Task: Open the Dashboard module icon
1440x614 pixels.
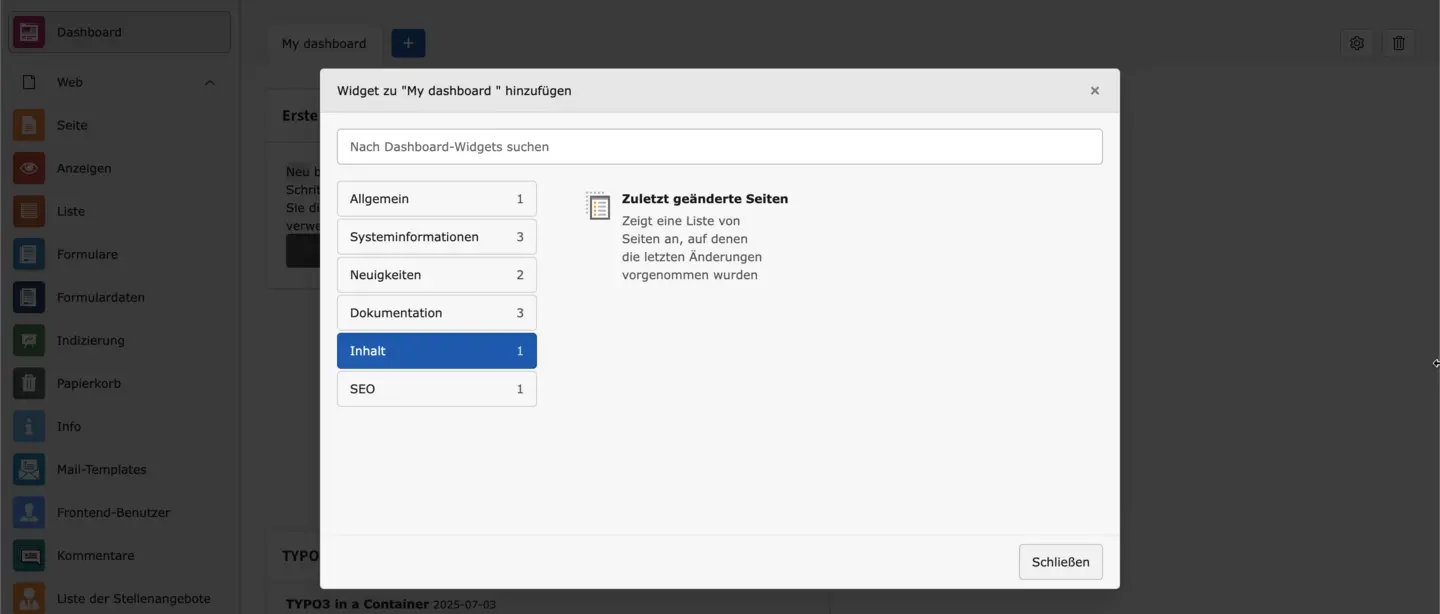Action: click(29, 32)
